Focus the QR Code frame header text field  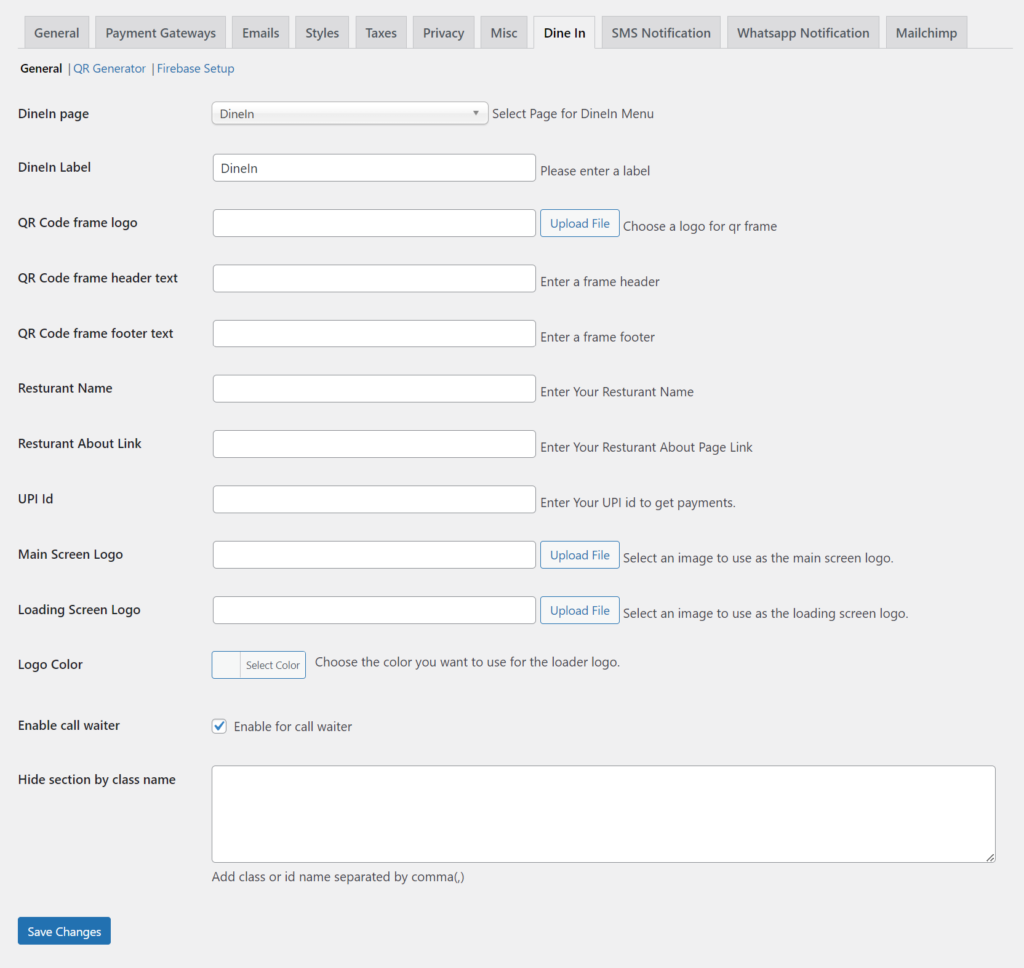374,278
